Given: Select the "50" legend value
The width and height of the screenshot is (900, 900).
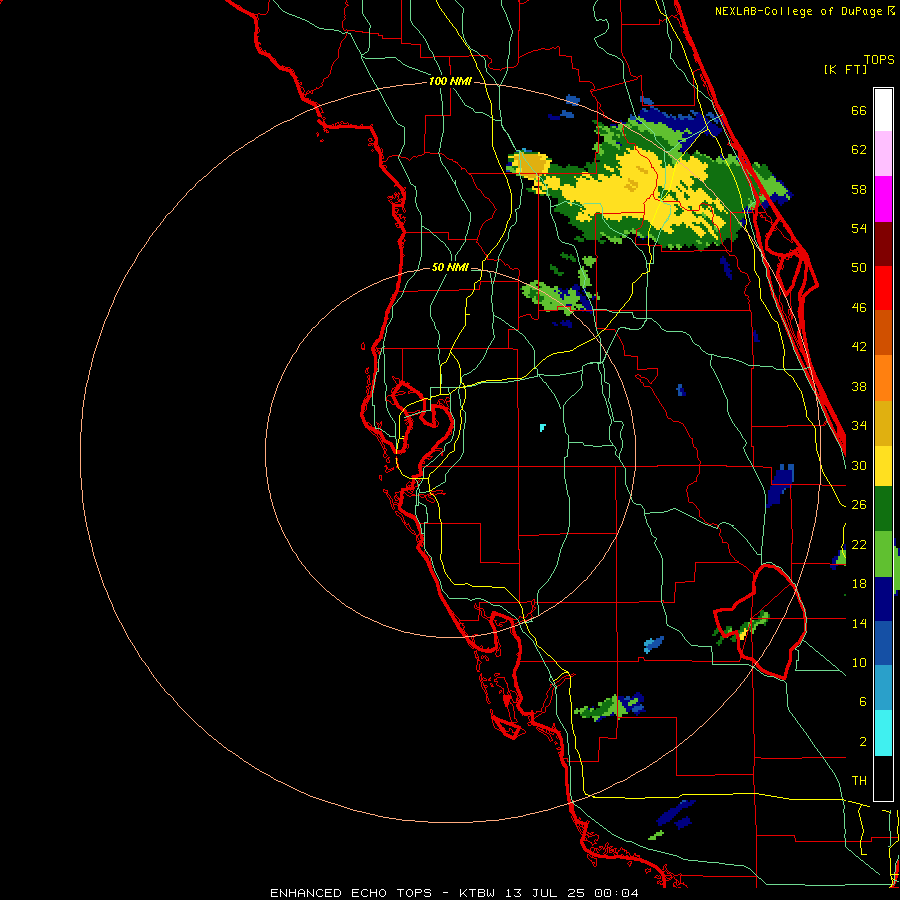Looking at the screenshot, I should pyautogui.click(x=859, y=267).
